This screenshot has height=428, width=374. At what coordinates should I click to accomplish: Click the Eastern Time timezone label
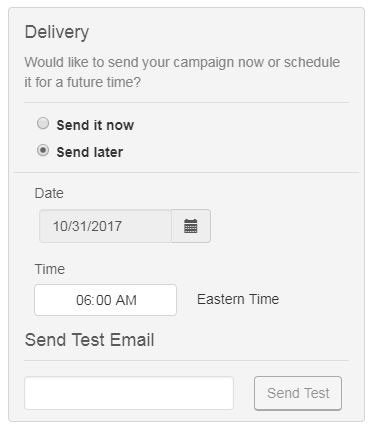(238, 299)
